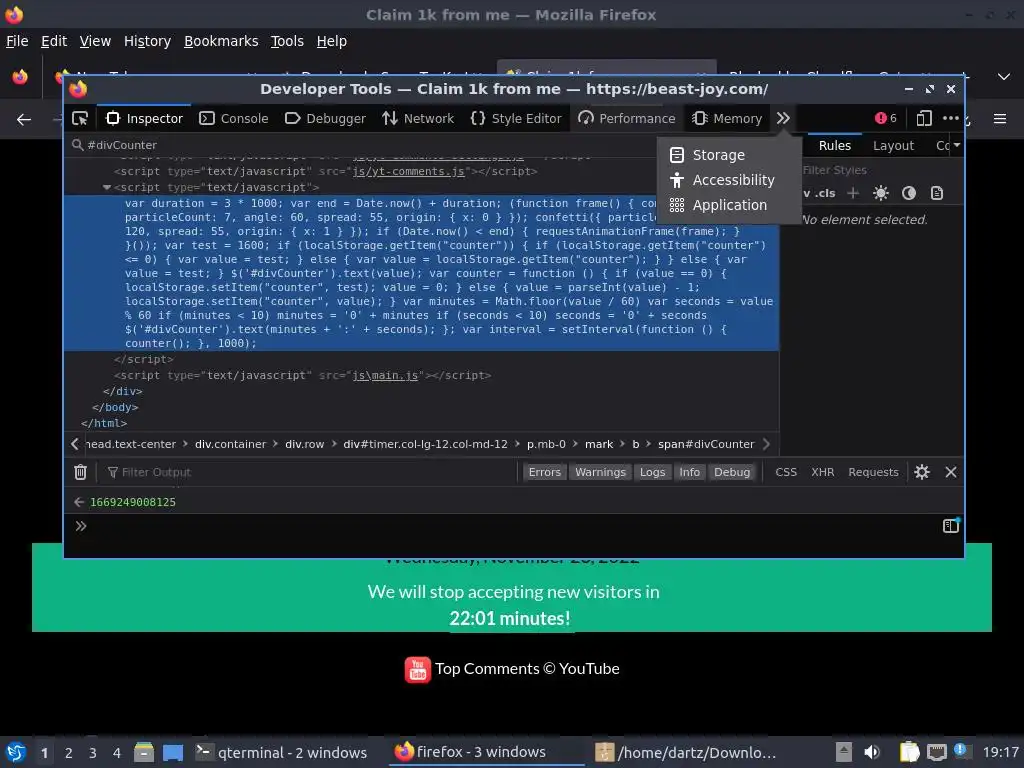1024x768 pixels.
Task: Select p.mb-0 in the breadcrumbs
Action: tap(546, 444)
